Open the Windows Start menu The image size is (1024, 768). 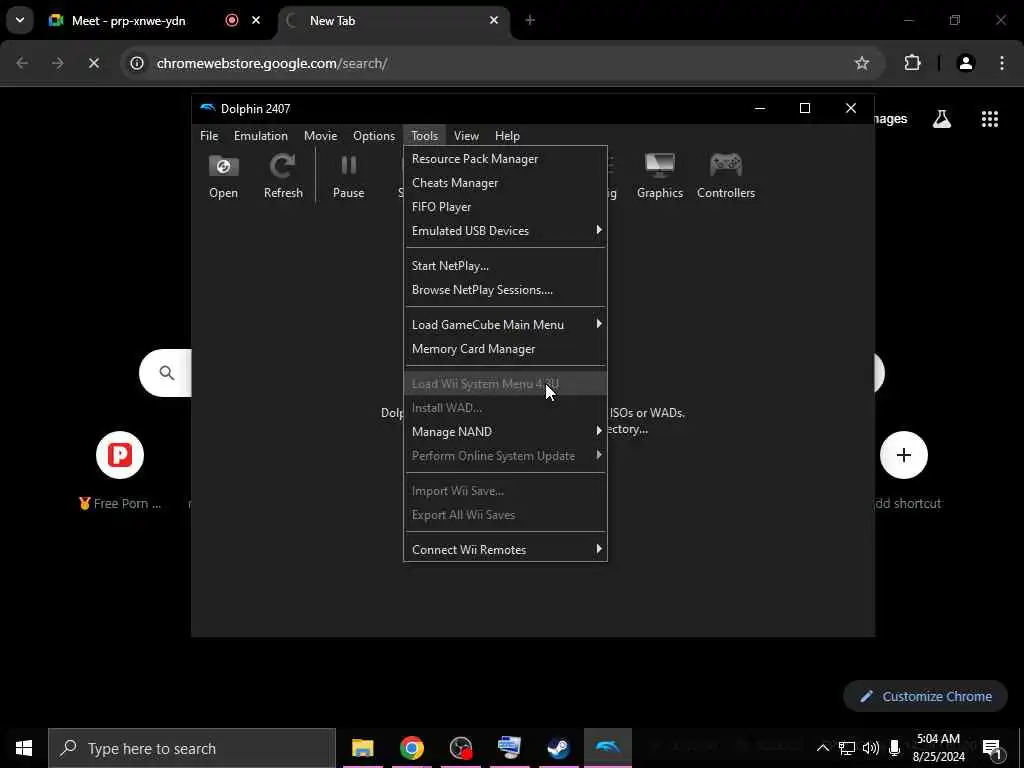point(24,748)
